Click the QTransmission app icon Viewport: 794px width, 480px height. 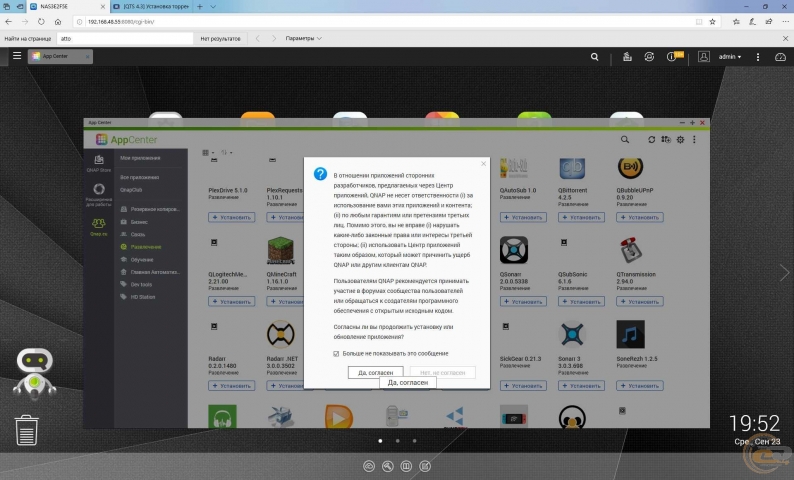(630, 250)
